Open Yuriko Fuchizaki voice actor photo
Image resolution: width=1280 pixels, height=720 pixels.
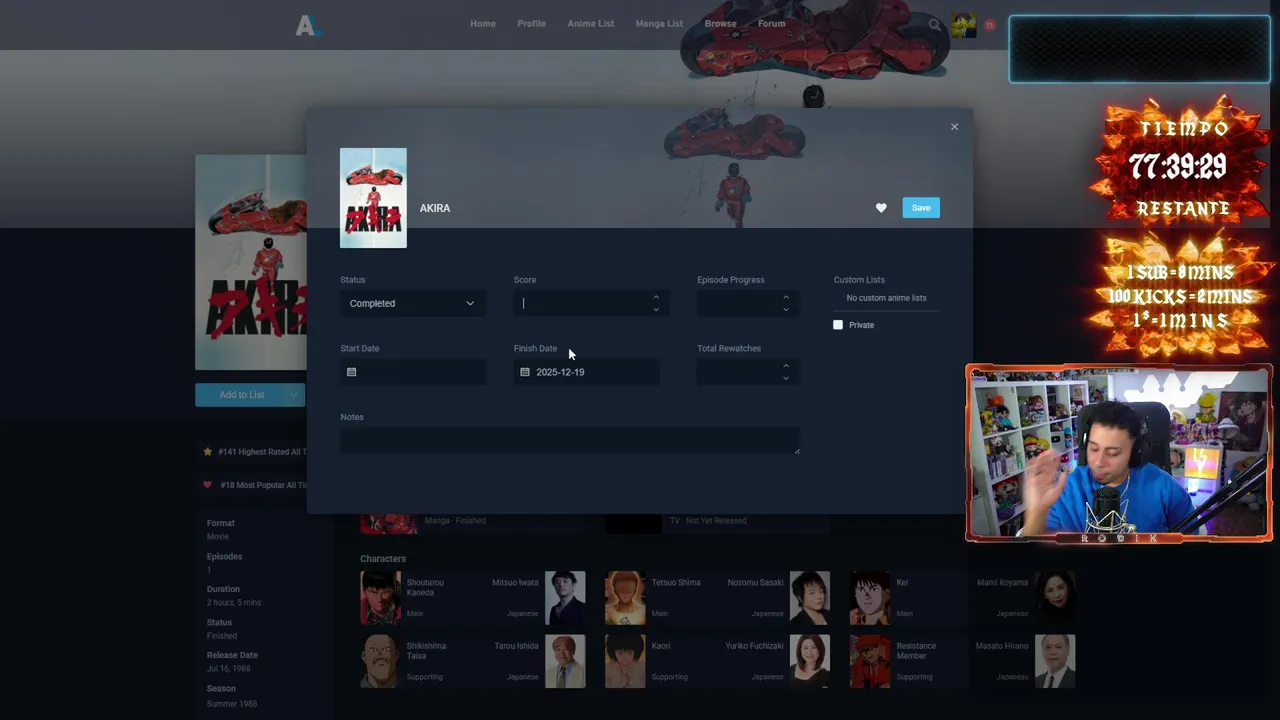coord(810,661)
